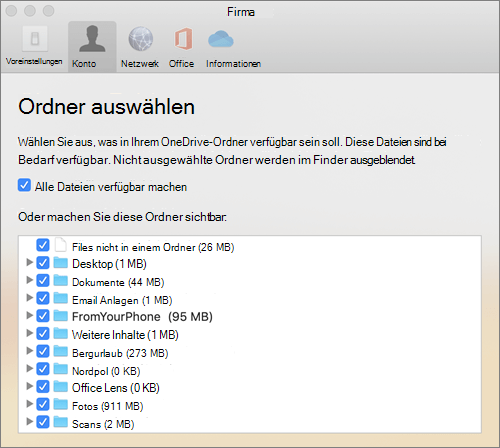Uncheck Files nicht in einem Ordner checkbox
The width and height of the screenshot is (500, 448).
[43, 245]
